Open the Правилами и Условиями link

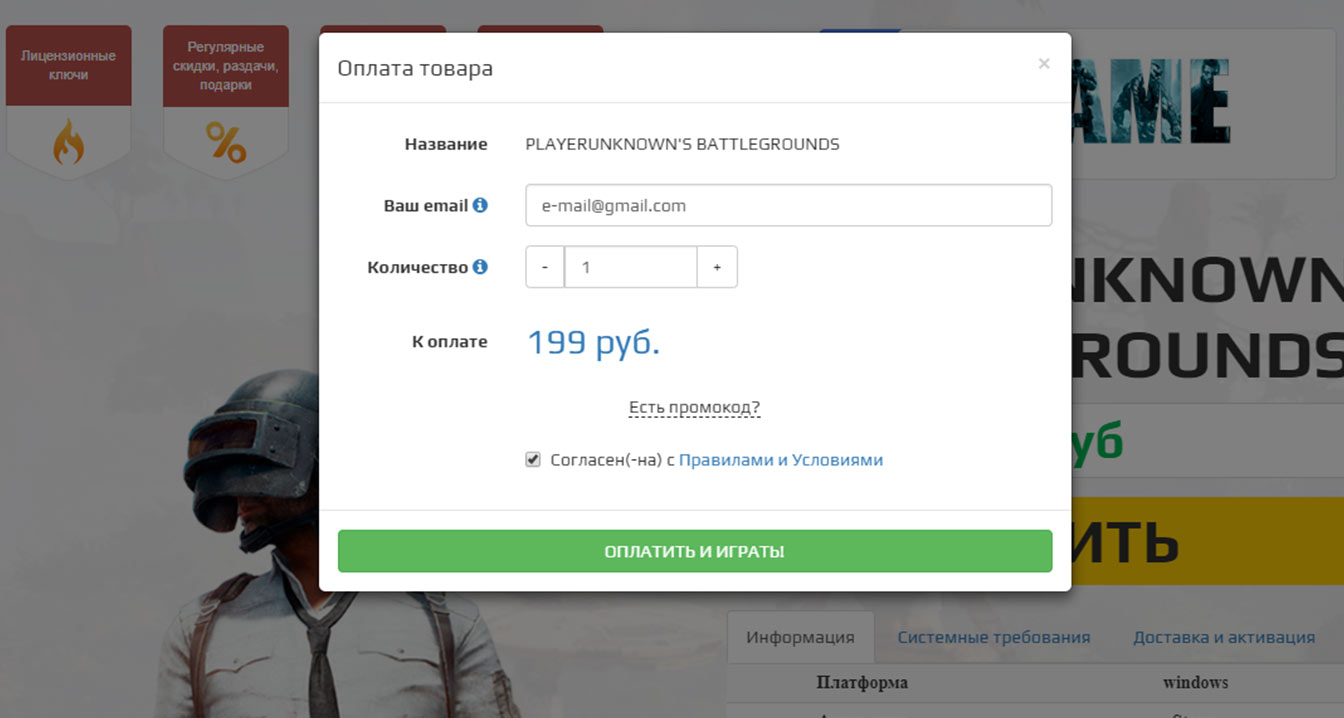tap(781, 460)
